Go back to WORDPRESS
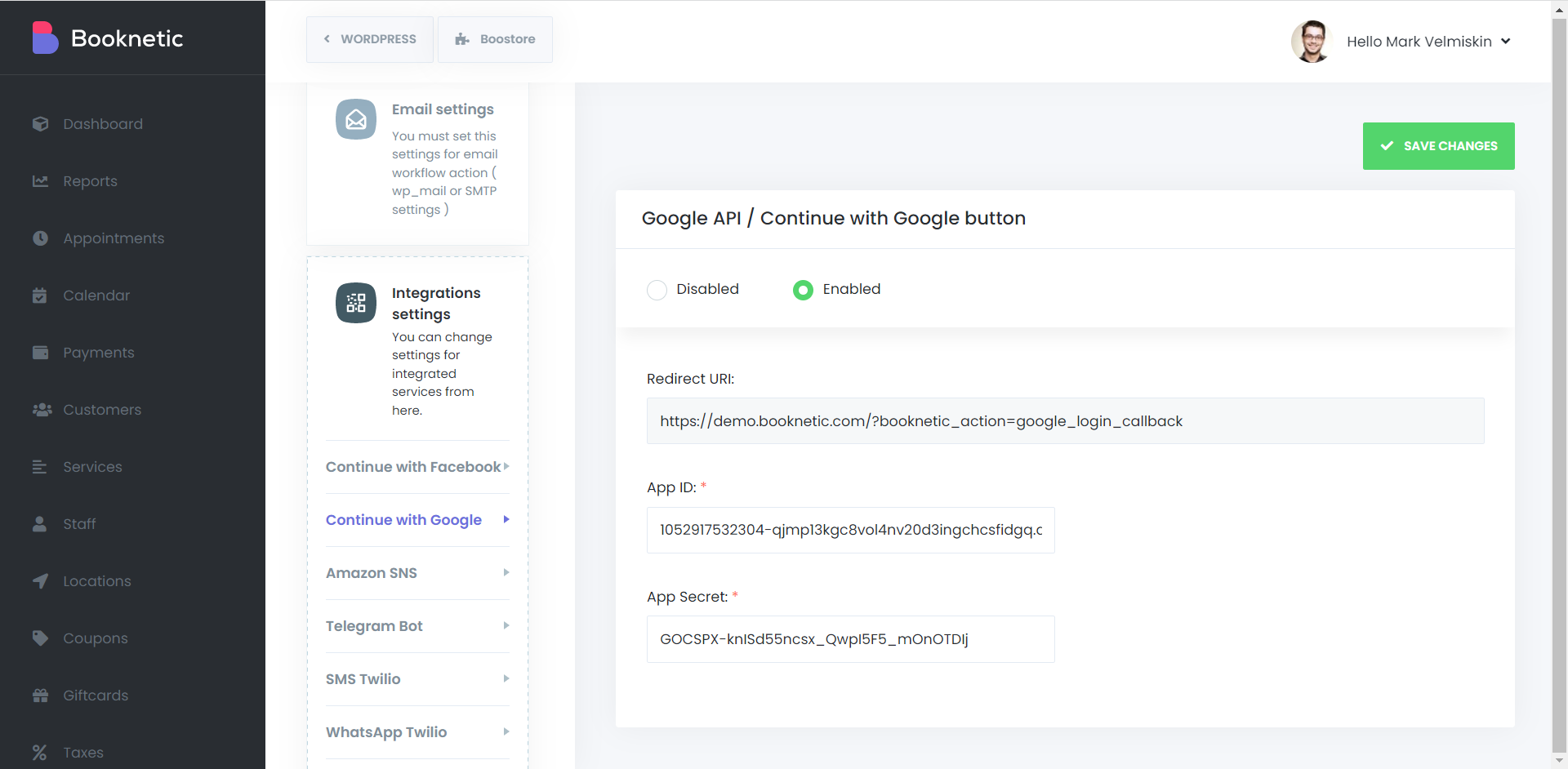Screen dimensions: 1568x769 click(369, 39)
